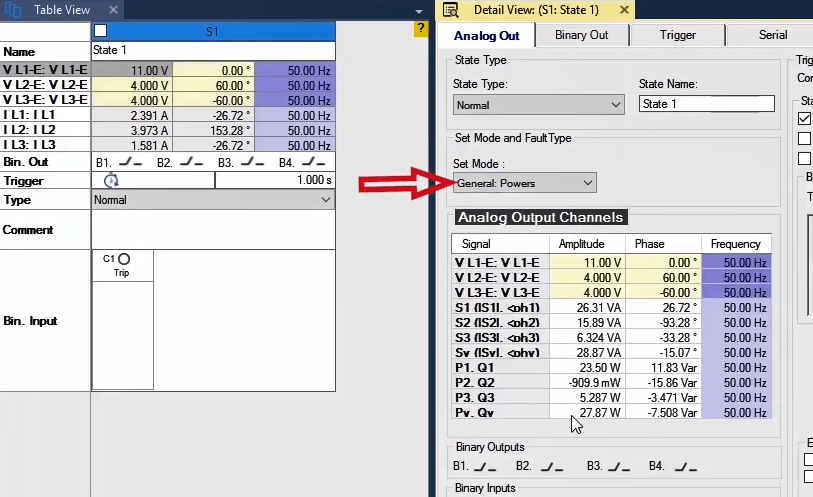Tick the checkbox in S1 column header
Screen dimensions: 813x497
[x=100, y=31]
